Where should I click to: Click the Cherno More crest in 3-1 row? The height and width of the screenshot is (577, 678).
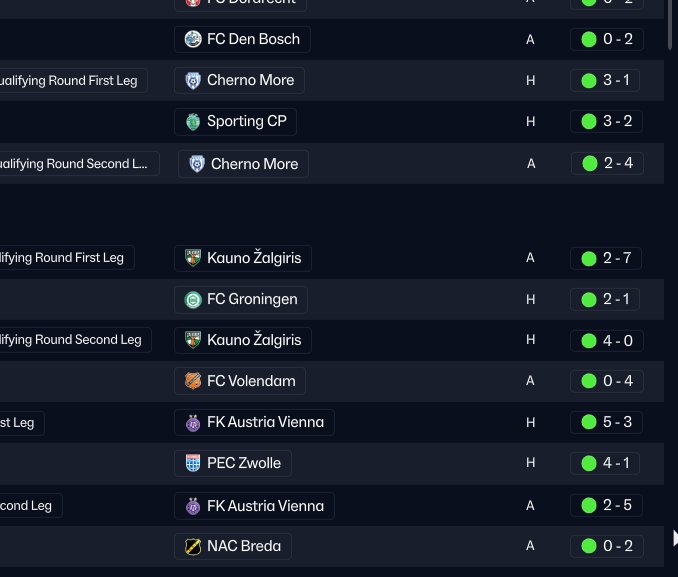(193, 80)
